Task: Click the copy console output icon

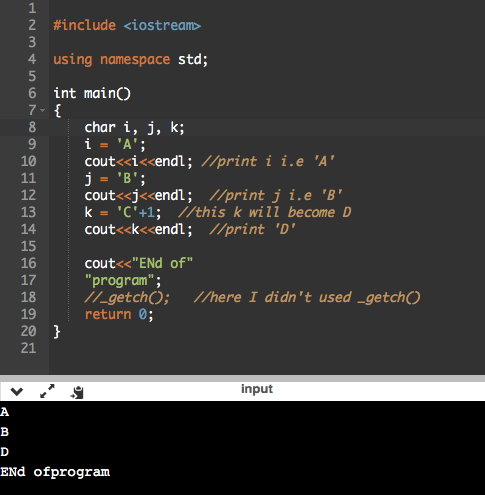Action: (77, 392)
